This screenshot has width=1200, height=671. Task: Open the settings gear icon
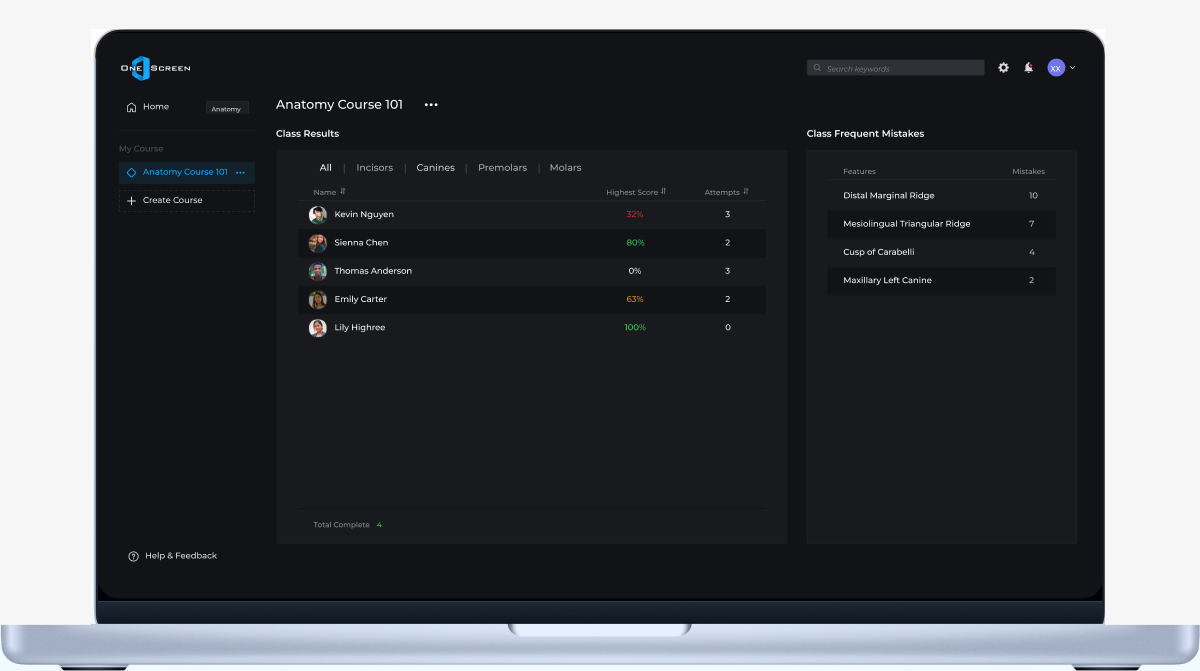(x=1004, y=68)
